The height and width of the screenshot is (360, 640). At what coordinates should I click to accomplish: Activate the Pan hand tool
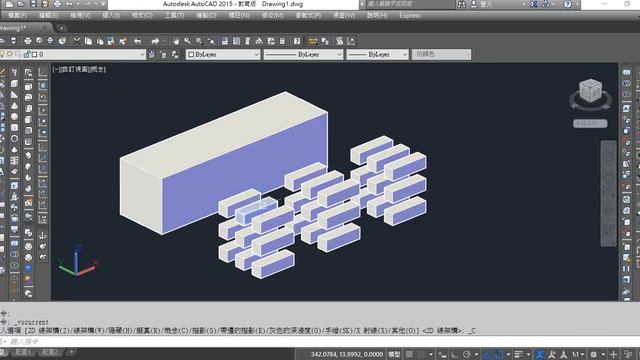coord(176,41)
